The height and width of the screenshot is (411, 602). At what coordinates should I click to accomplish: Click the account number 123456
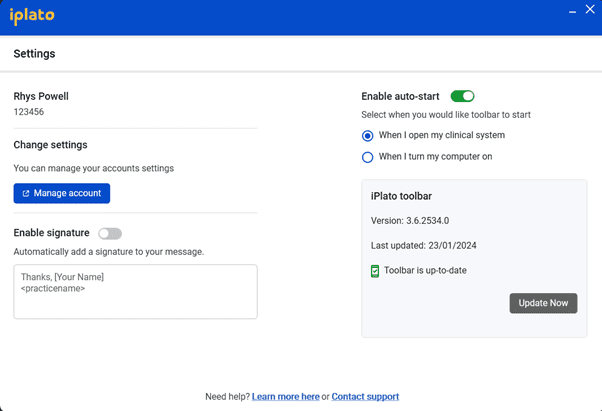pos(29,112)
